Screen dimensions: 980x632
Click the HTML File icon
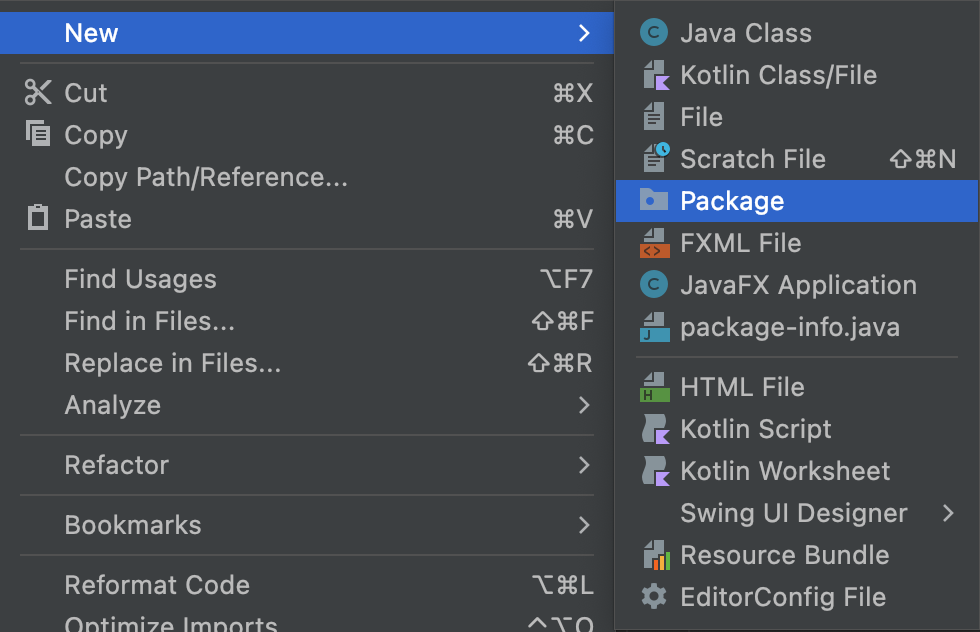click(654, 387)
